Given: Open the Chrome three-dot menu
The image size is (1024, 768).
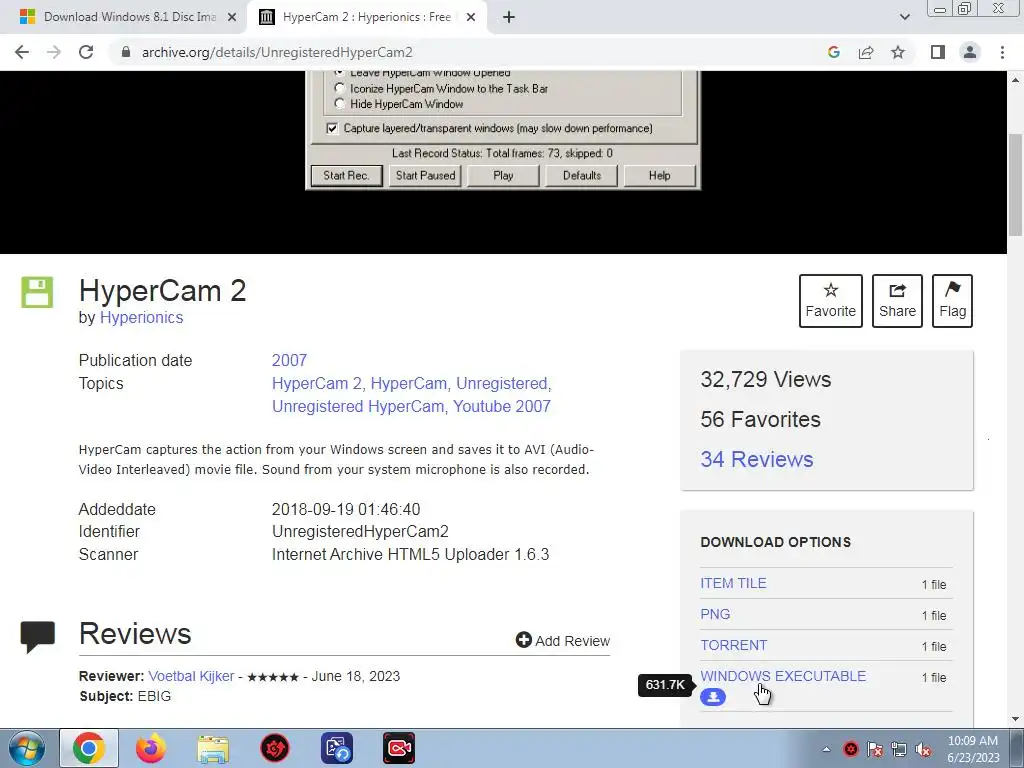Looking at the screenshot, I should pos(1002,52).
